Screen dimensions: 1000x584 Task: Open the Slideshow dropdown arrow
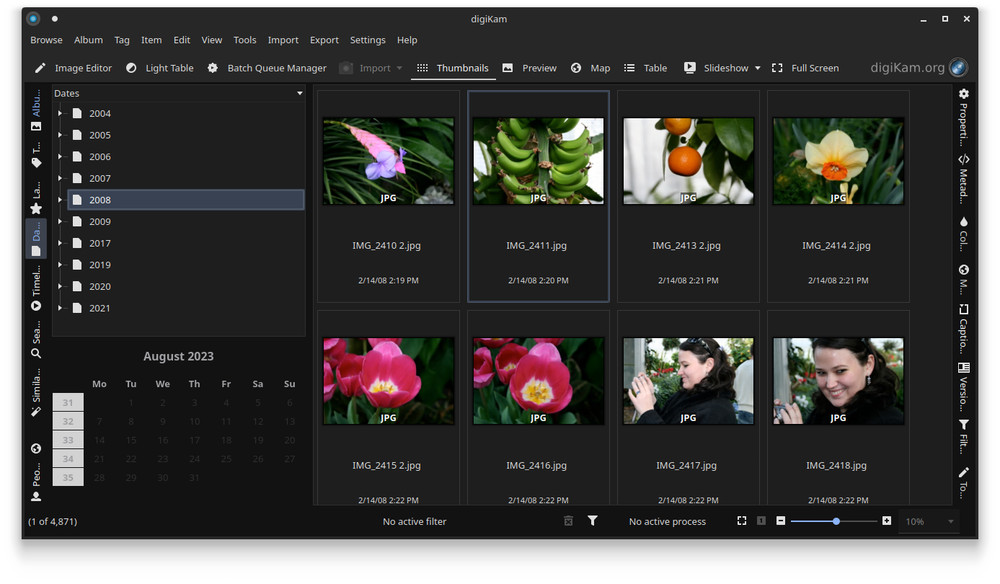[757, 68]
